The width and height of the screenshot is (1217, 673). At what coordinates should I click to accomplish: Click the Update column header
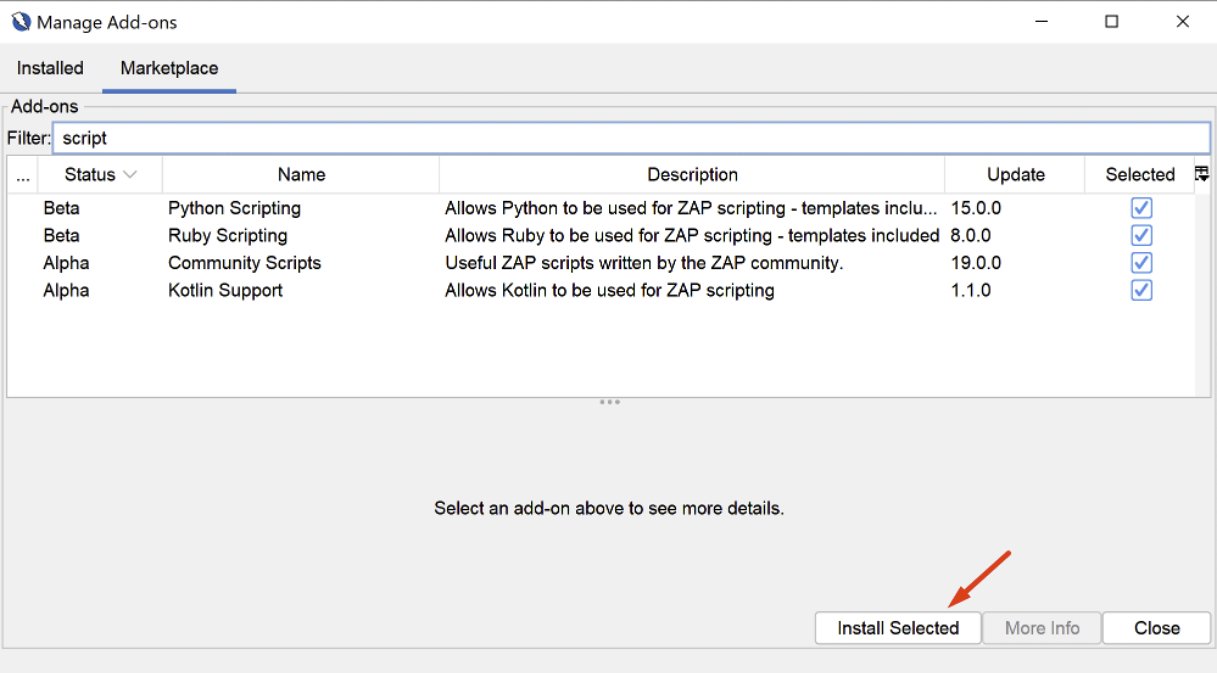point(1013,173)
